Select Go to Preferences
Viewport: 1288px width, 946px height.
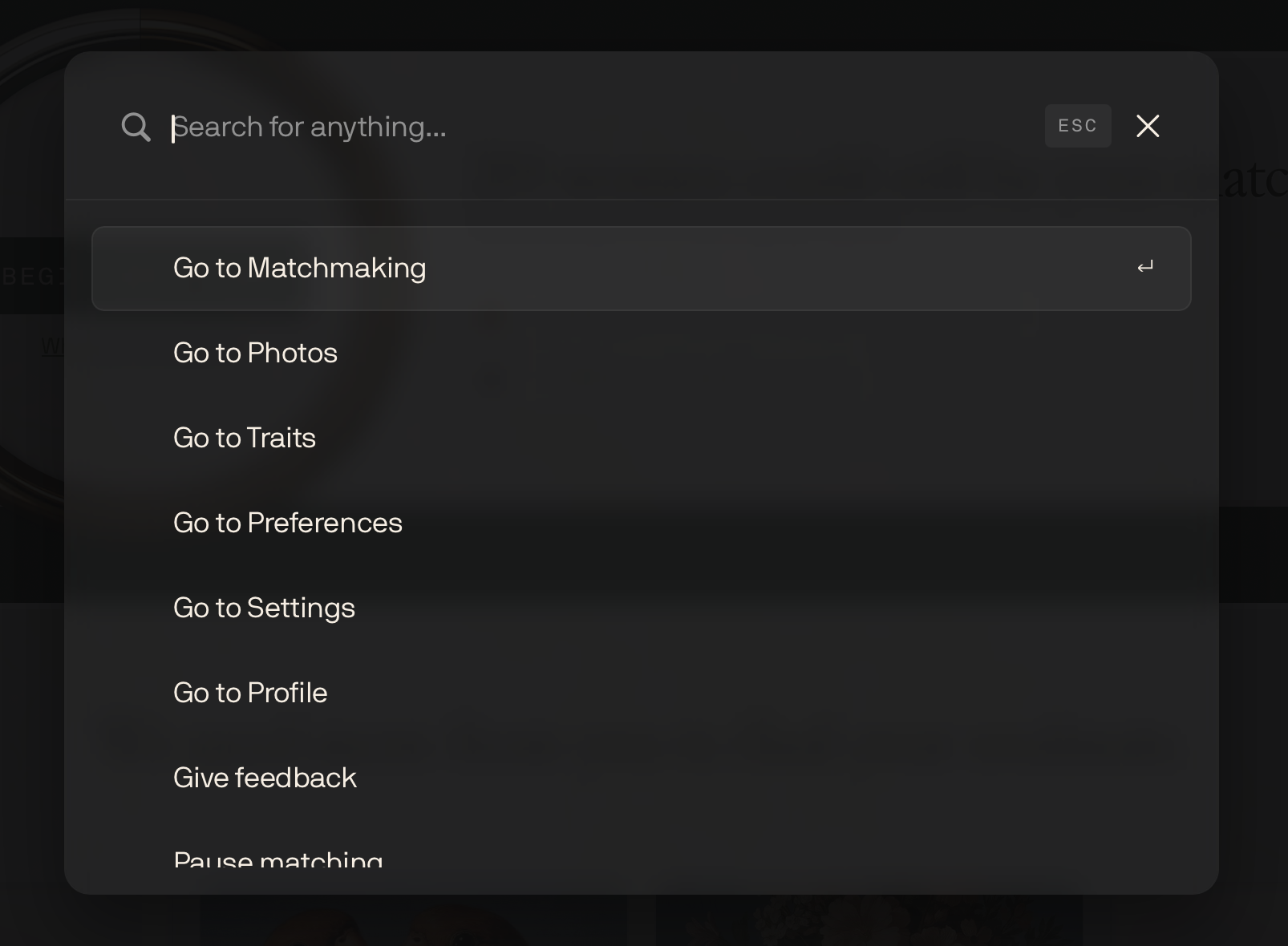point(642,524)
